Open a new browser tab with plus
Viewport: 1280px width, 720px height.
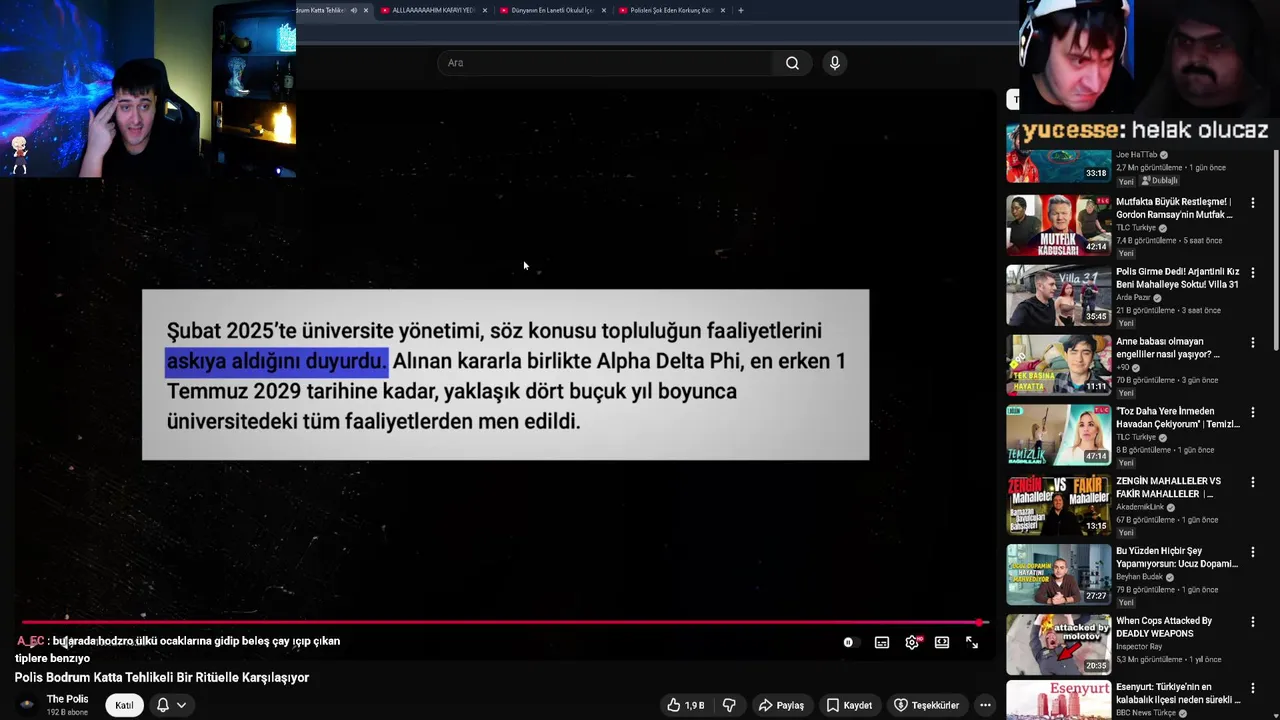[740, 10]
